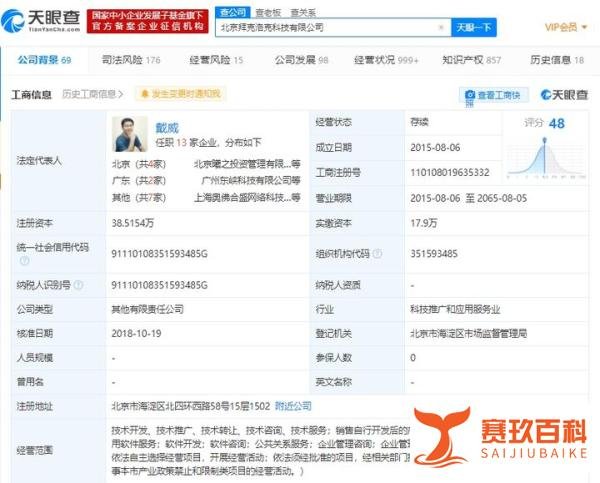600x483 pixels.
Task: Click the 国家中小企业发展子基金 red banner
Action: coord(148,21)
